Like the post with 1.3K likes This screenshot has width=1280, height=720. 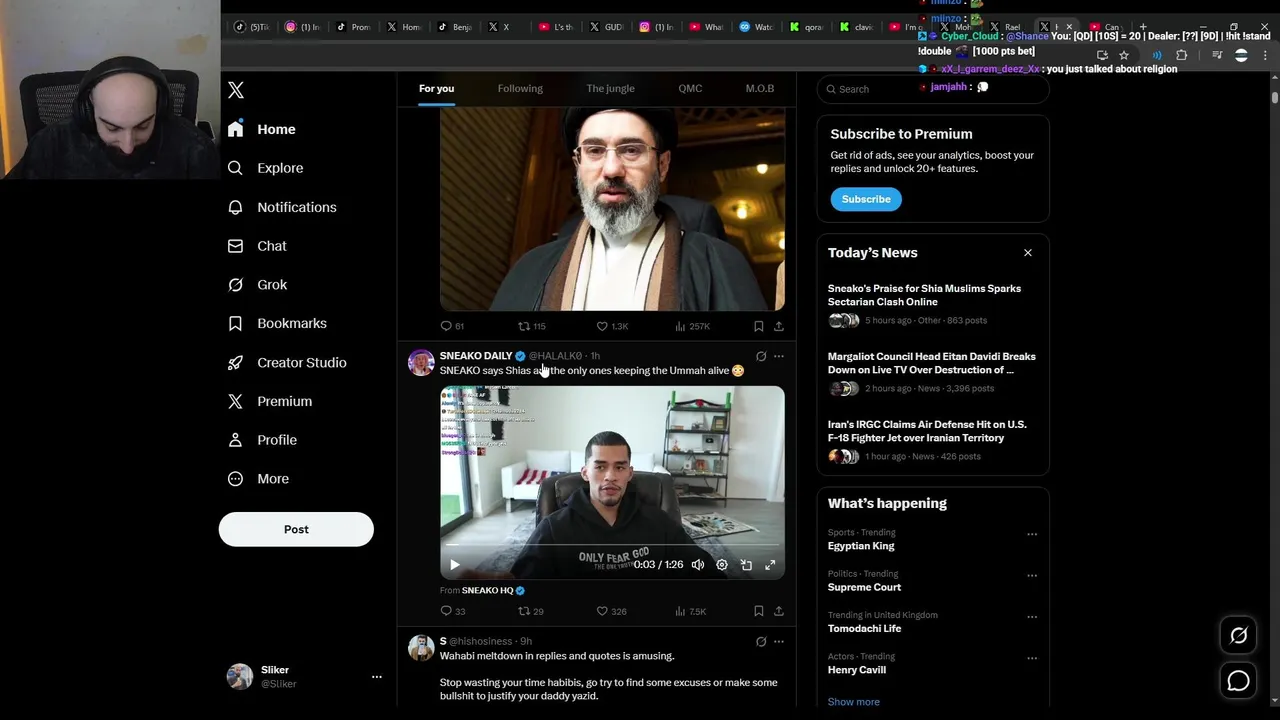tap(612, 326)
